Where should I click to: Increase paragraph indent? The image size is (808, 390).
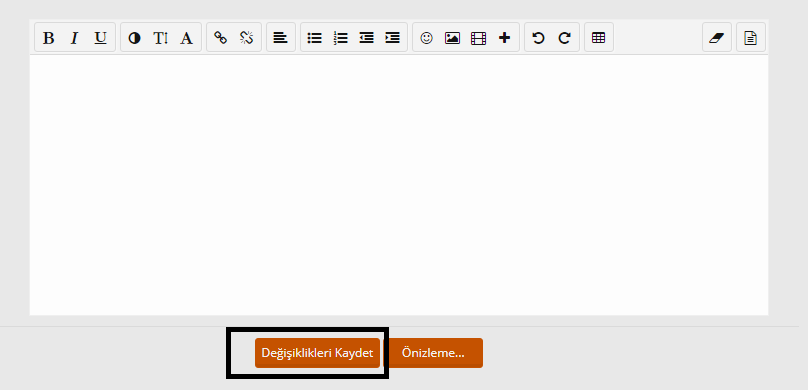tap(393, 38)
